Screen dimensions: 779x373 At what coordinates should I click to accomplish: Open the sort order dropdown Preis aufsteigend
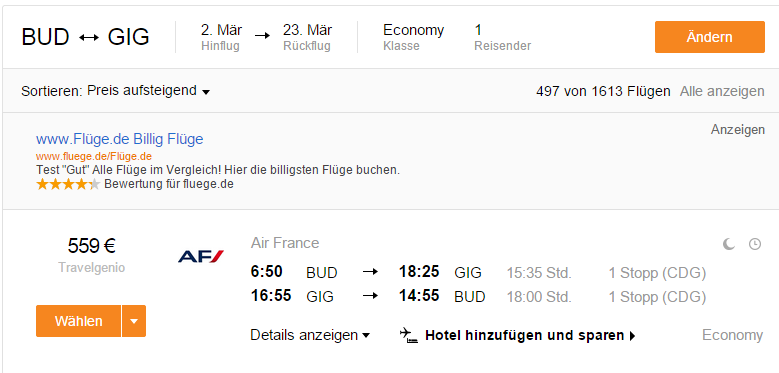(x=149, y=91)
